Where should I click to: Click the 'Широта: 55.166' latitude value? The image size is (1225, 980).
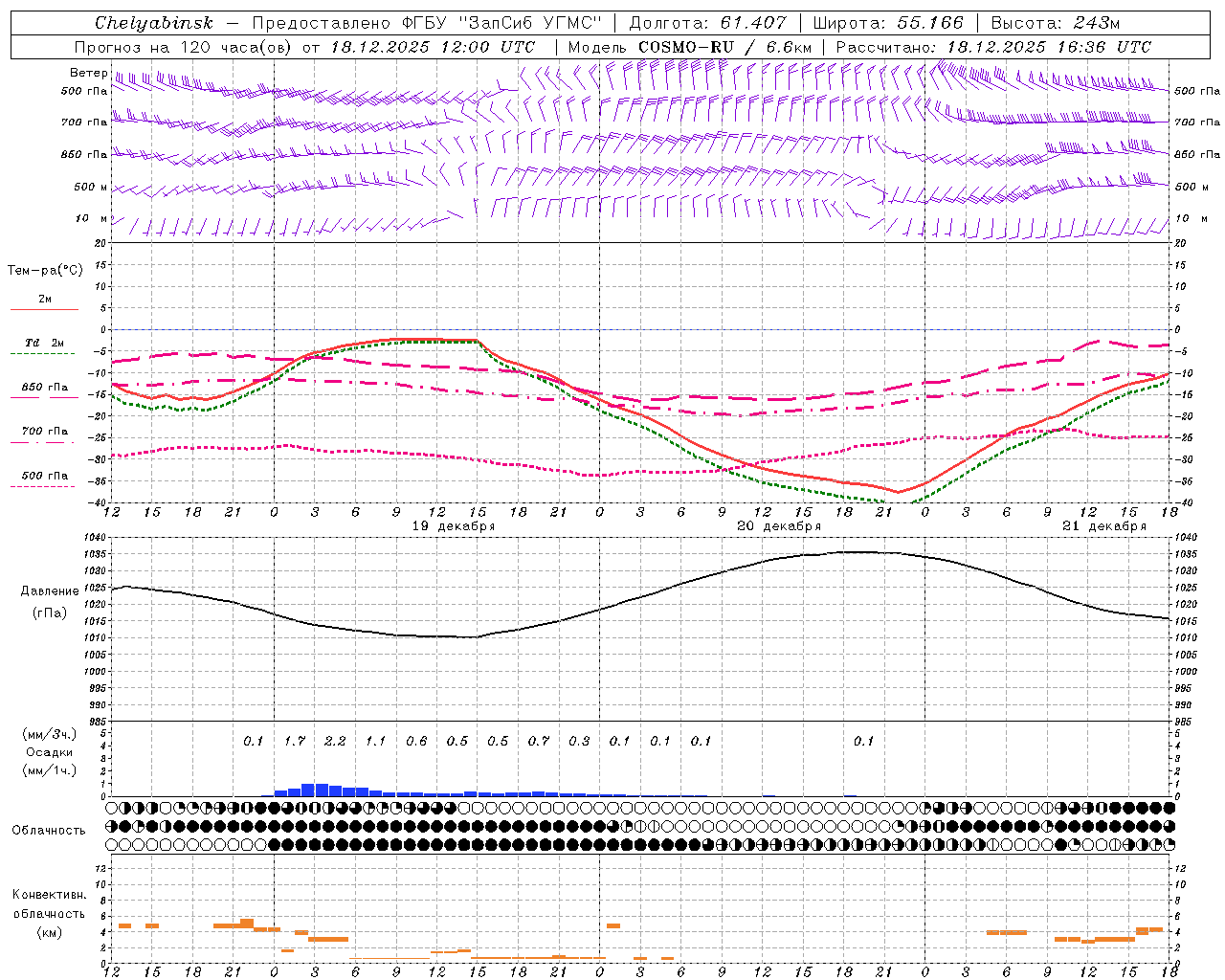(x=888, y=23)
